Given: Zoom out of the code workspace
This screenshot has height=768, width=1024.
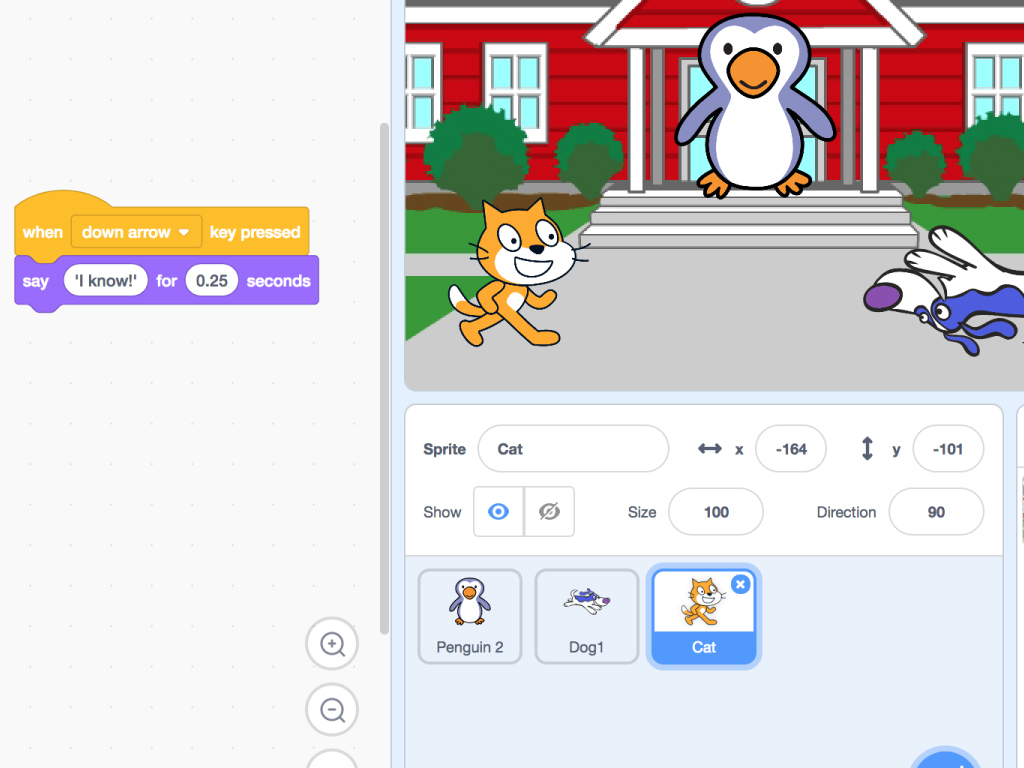Looking at the screenshot, I should coord(332,710).
